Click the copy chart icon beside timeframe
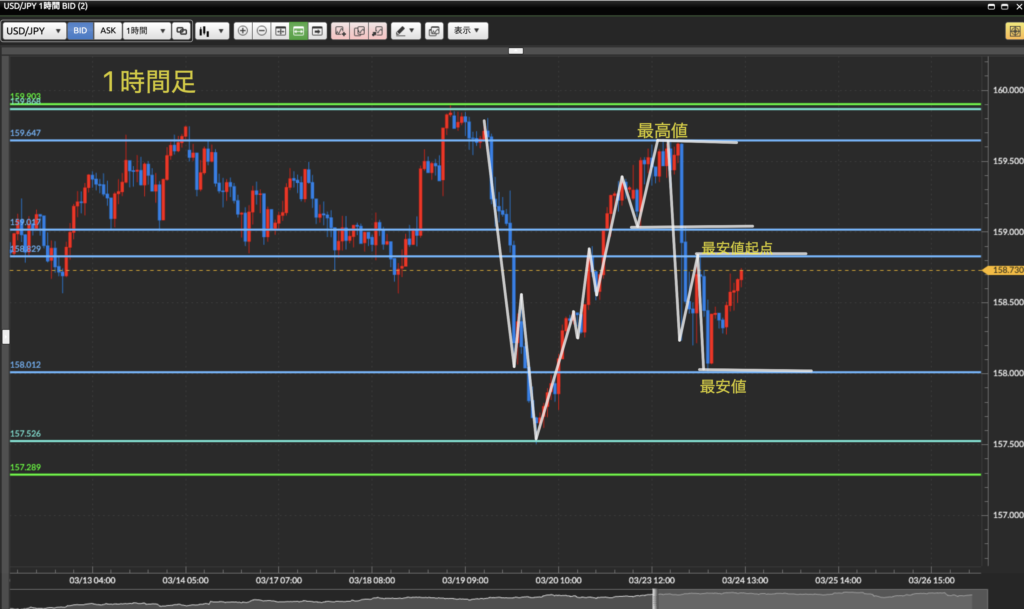 click(181, 31)
